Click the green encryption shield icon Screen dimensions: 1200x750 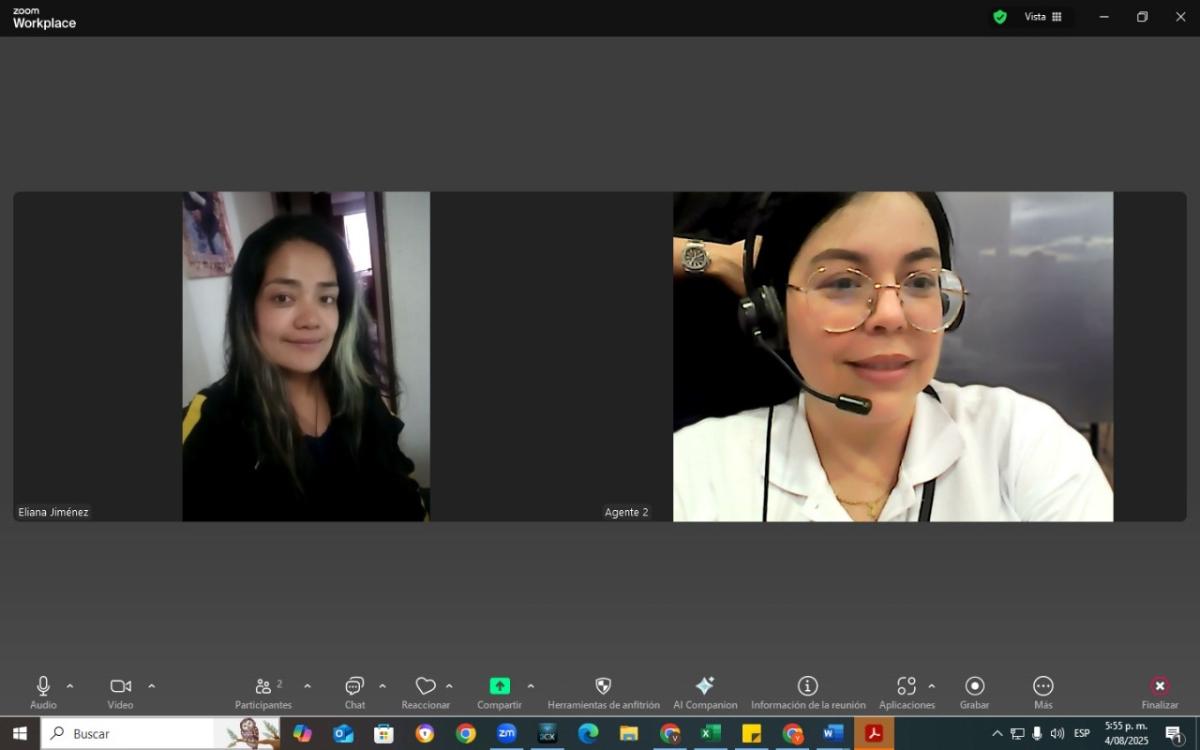click(999, 17)
